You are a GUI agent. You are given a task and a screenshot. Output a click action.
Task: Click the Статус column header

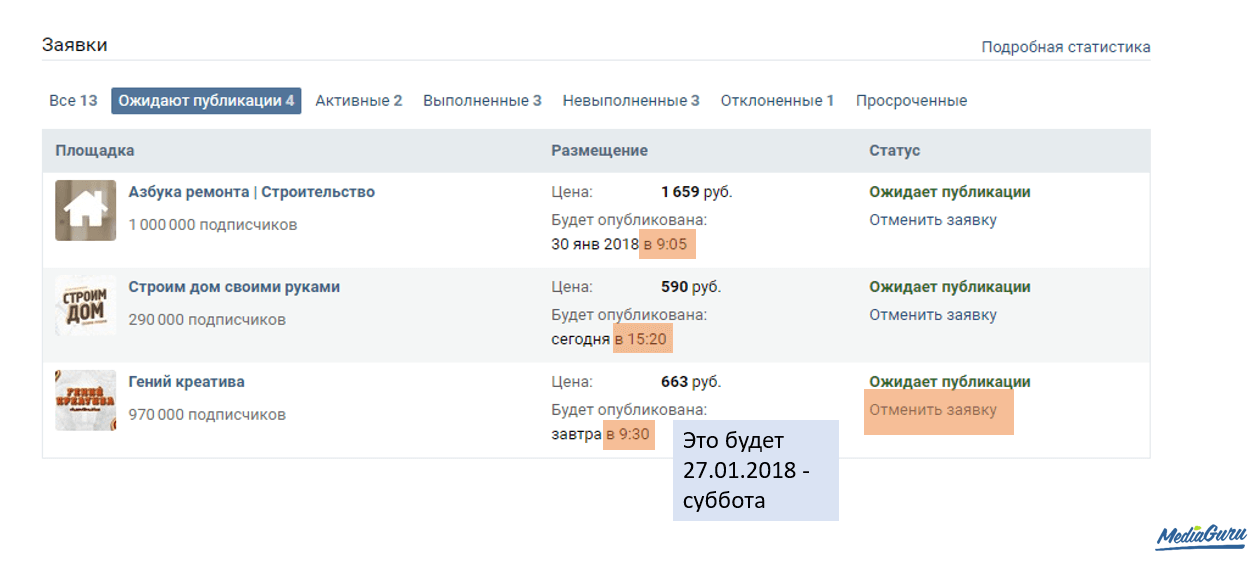[x=894, y=151]
